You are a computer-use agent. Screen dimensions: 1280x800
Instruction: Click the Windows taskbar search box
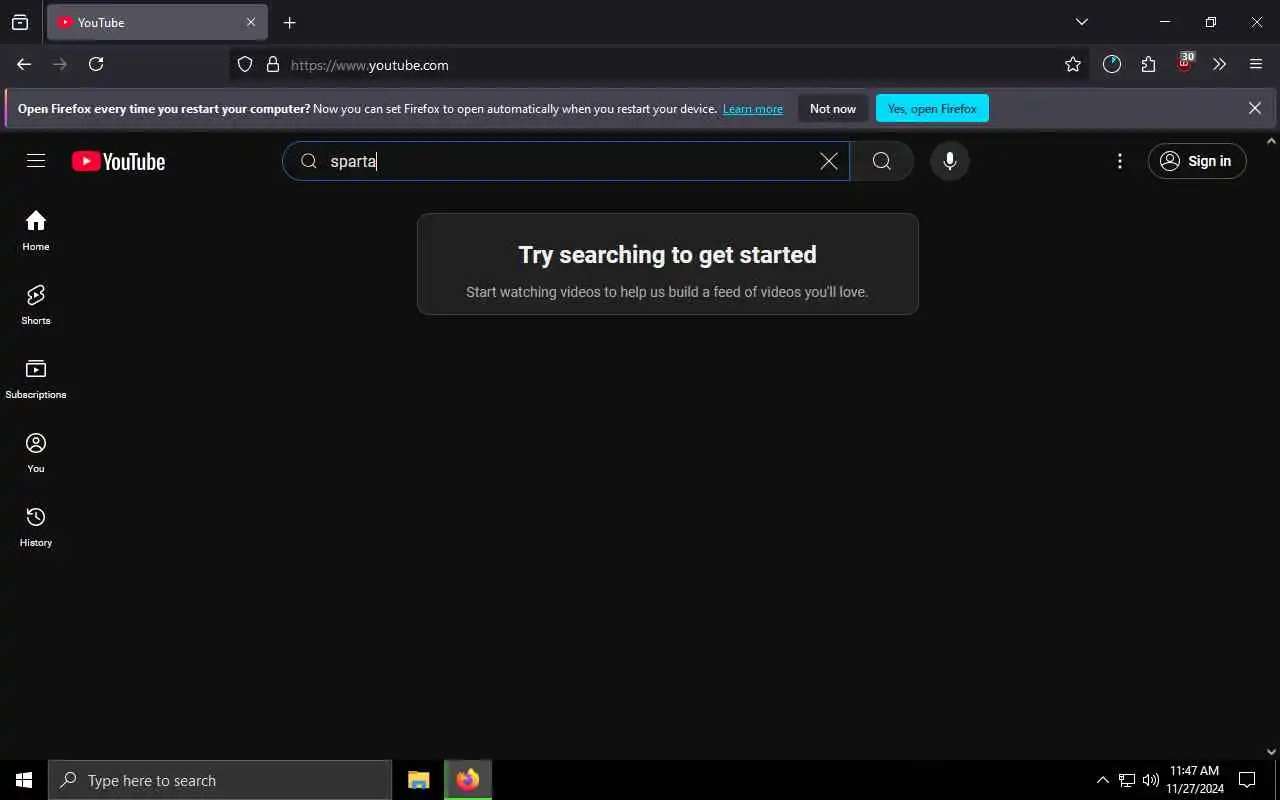[220, 780]
